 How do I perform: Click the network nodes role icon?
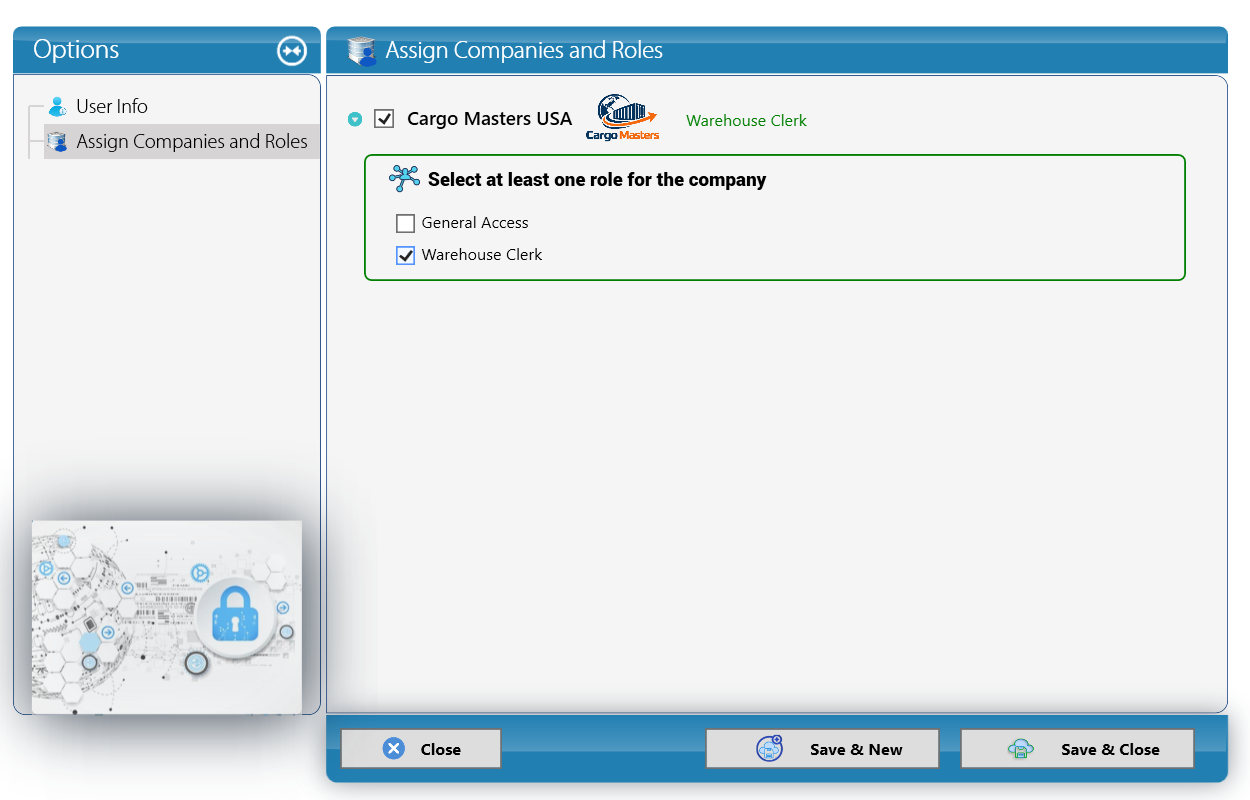404,180
